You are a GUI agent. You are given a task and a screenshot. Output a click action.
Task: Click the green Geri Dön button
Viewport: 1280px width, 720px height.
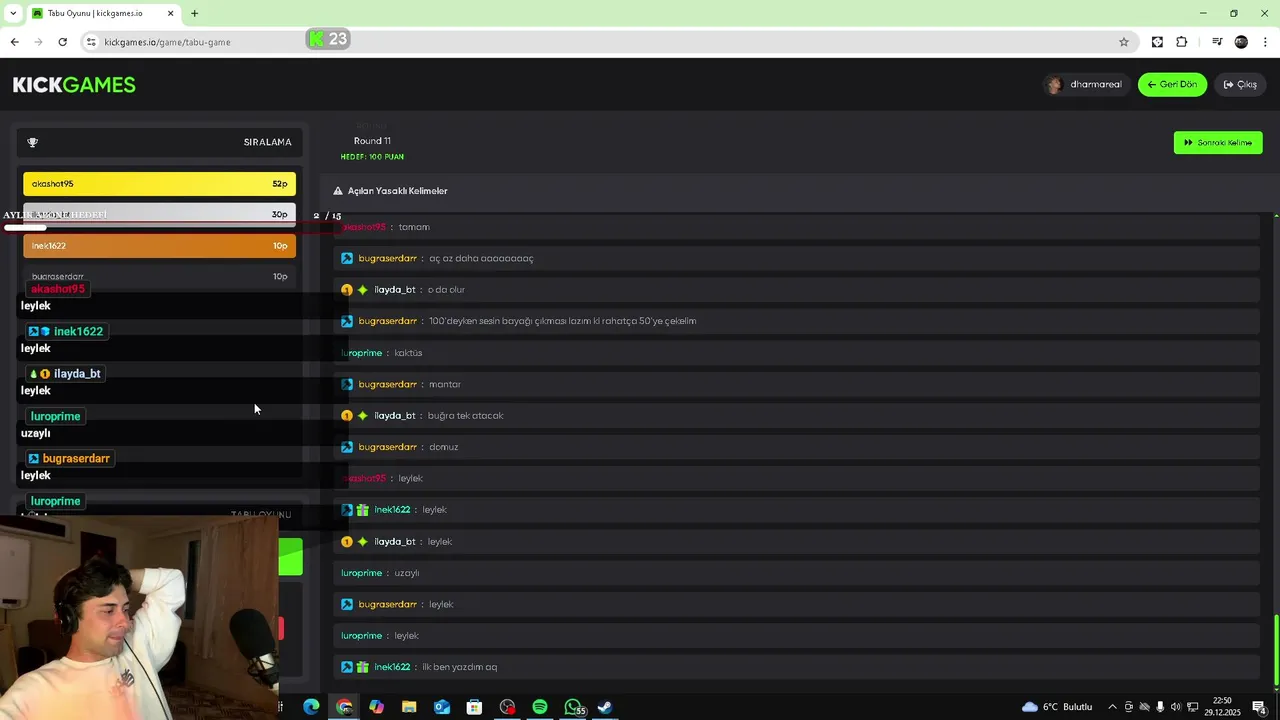[x=1172, y=85]
